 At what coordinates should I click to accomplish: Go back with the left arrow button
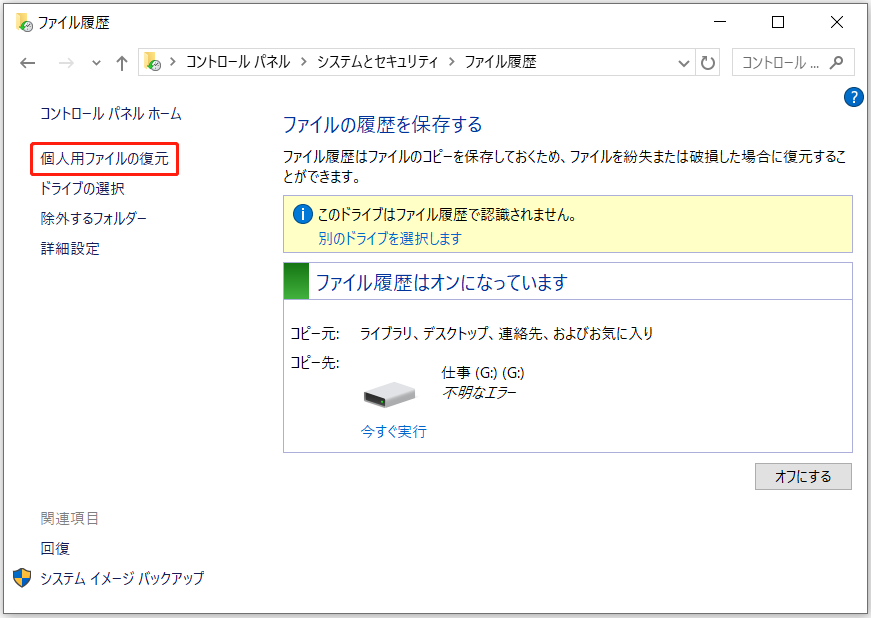tap(27, 63)
